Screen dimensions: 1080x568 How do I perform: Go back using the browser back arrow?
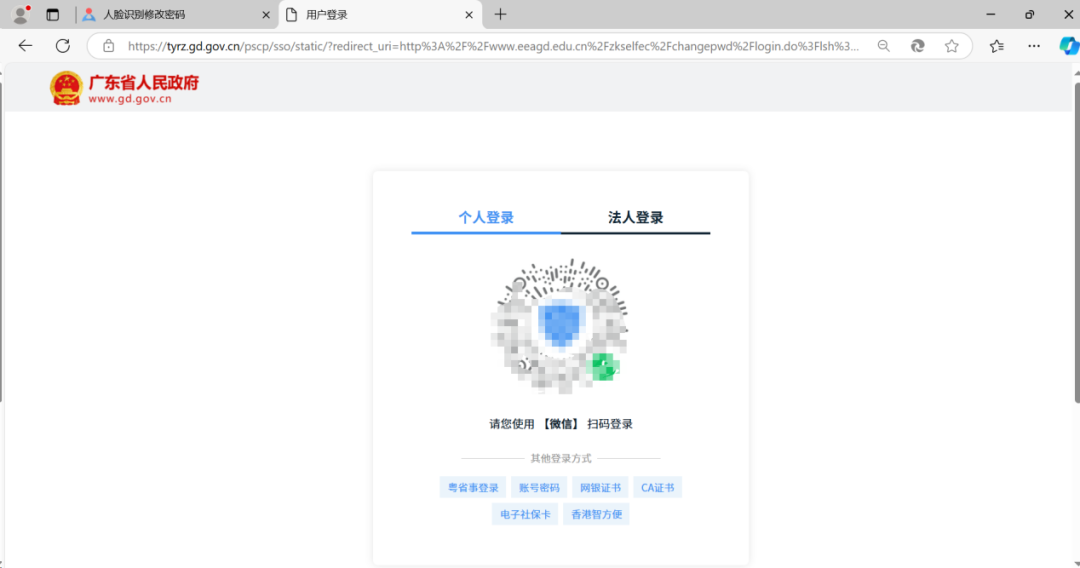25,46
